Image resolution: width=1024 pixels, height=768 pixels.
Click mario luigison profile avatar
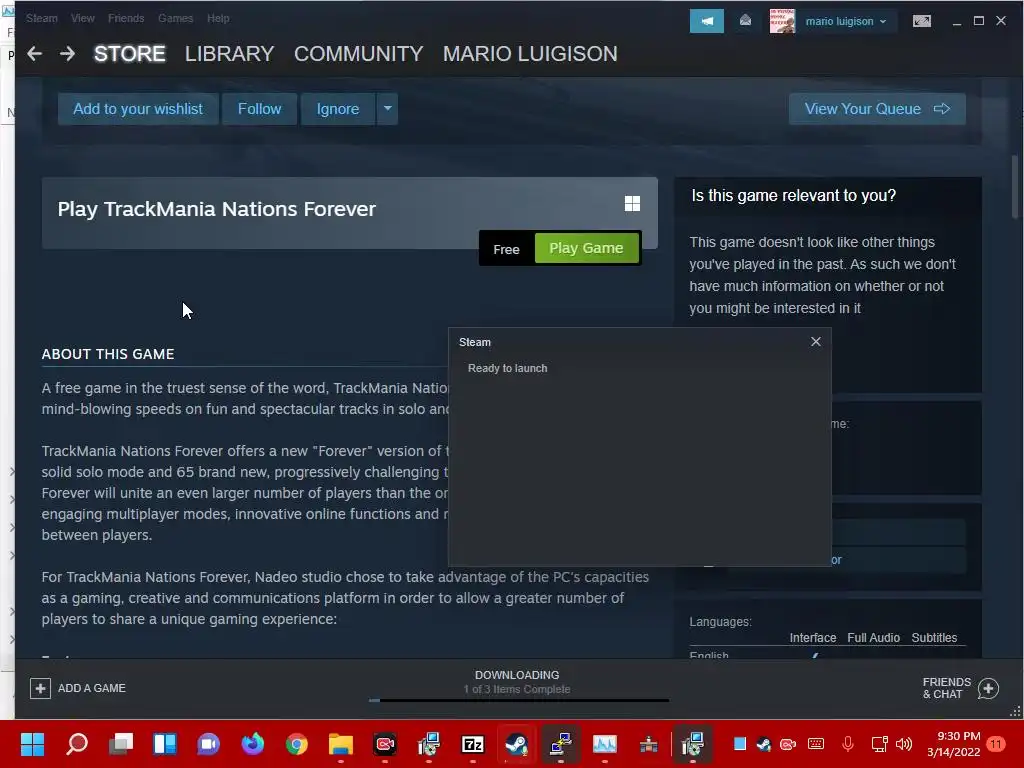coord(782,21)
